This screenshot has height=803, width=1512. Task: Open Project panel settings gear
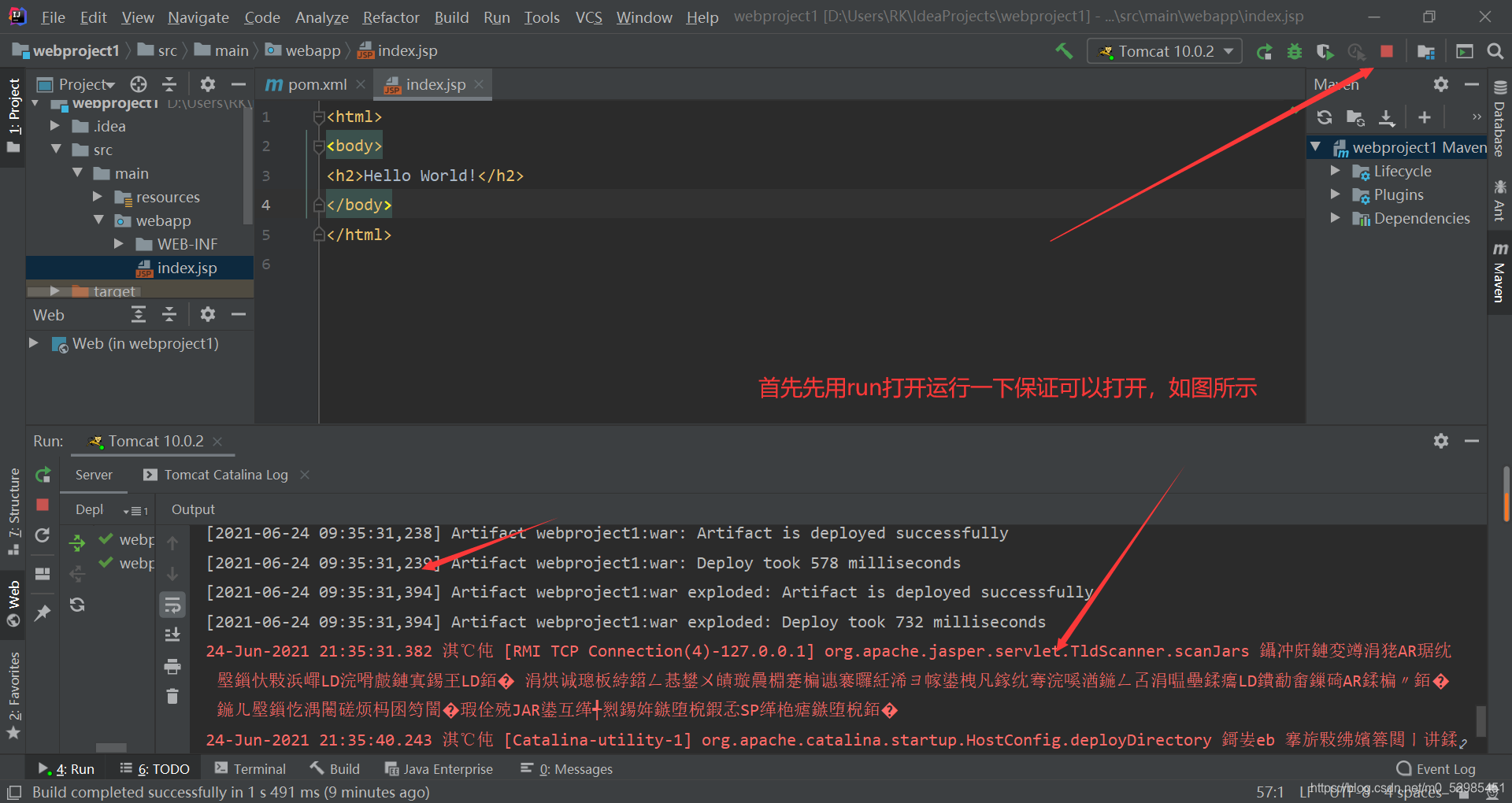[x=208, y=84]
